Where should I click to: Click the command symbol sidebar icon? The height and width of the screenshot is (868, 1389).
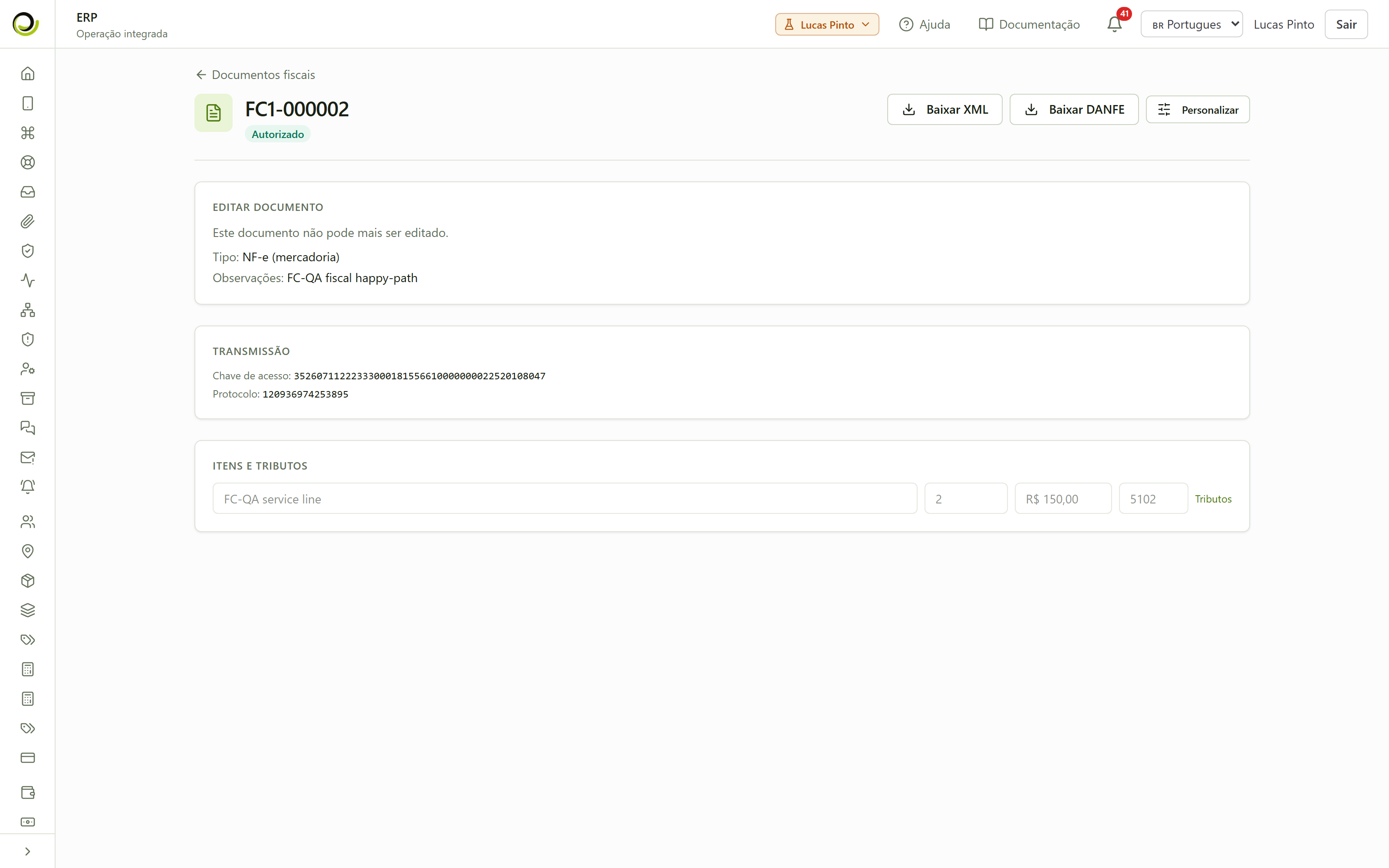[27, 133]
